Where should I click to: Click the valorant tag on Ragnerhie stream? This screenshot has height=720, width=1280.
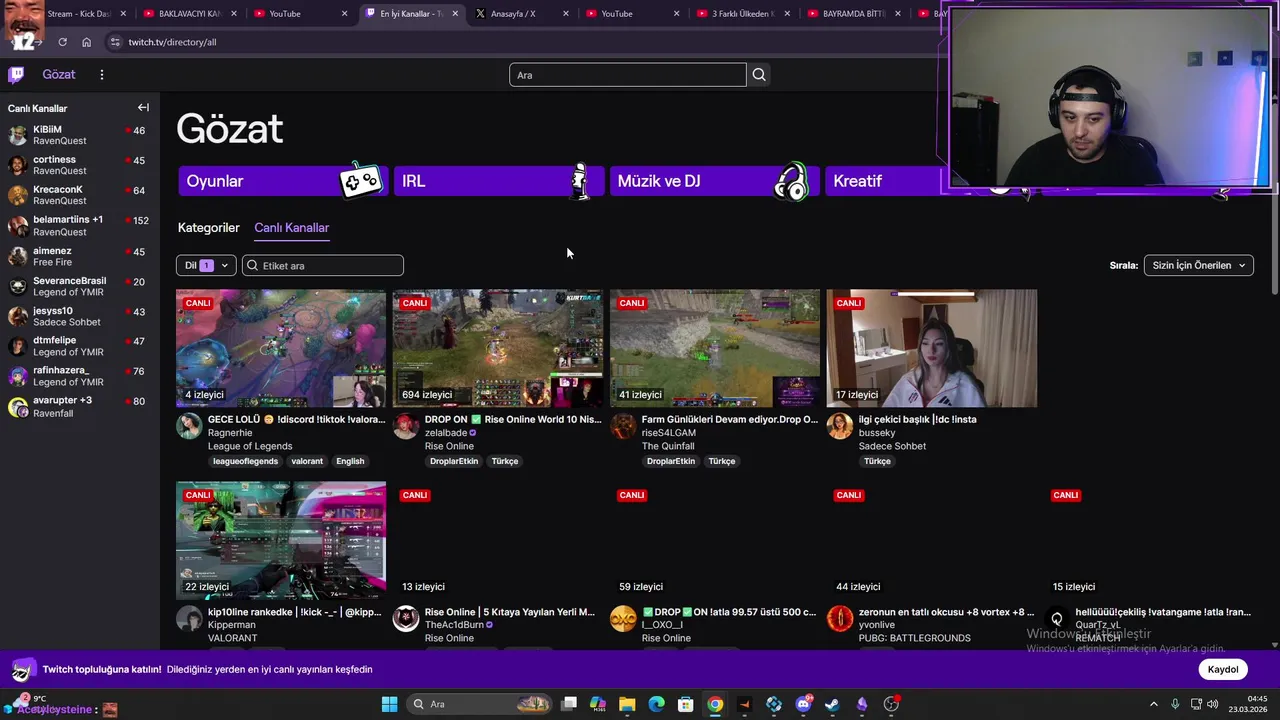(307, 461)
